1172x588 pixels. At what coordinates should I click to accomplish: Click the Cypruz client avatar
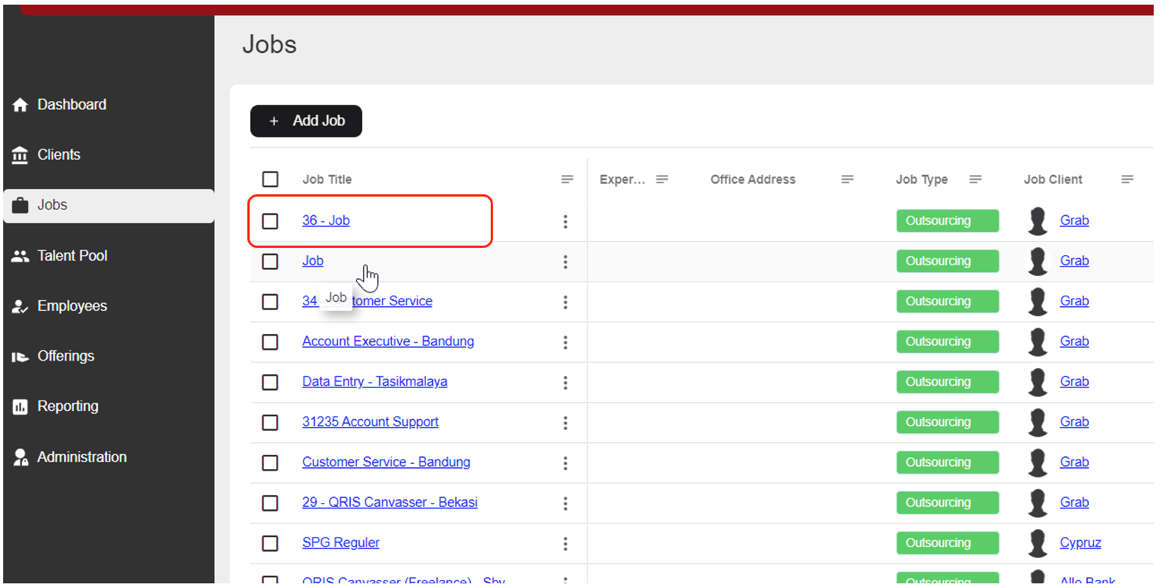pos(1038,543)
